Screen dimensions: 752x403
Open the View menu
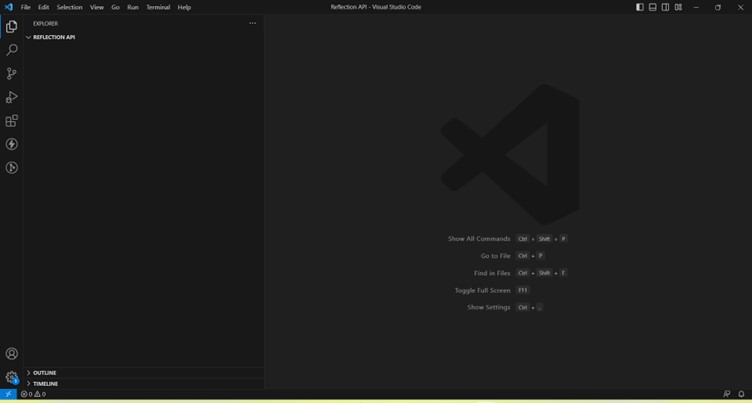point(97,7)
